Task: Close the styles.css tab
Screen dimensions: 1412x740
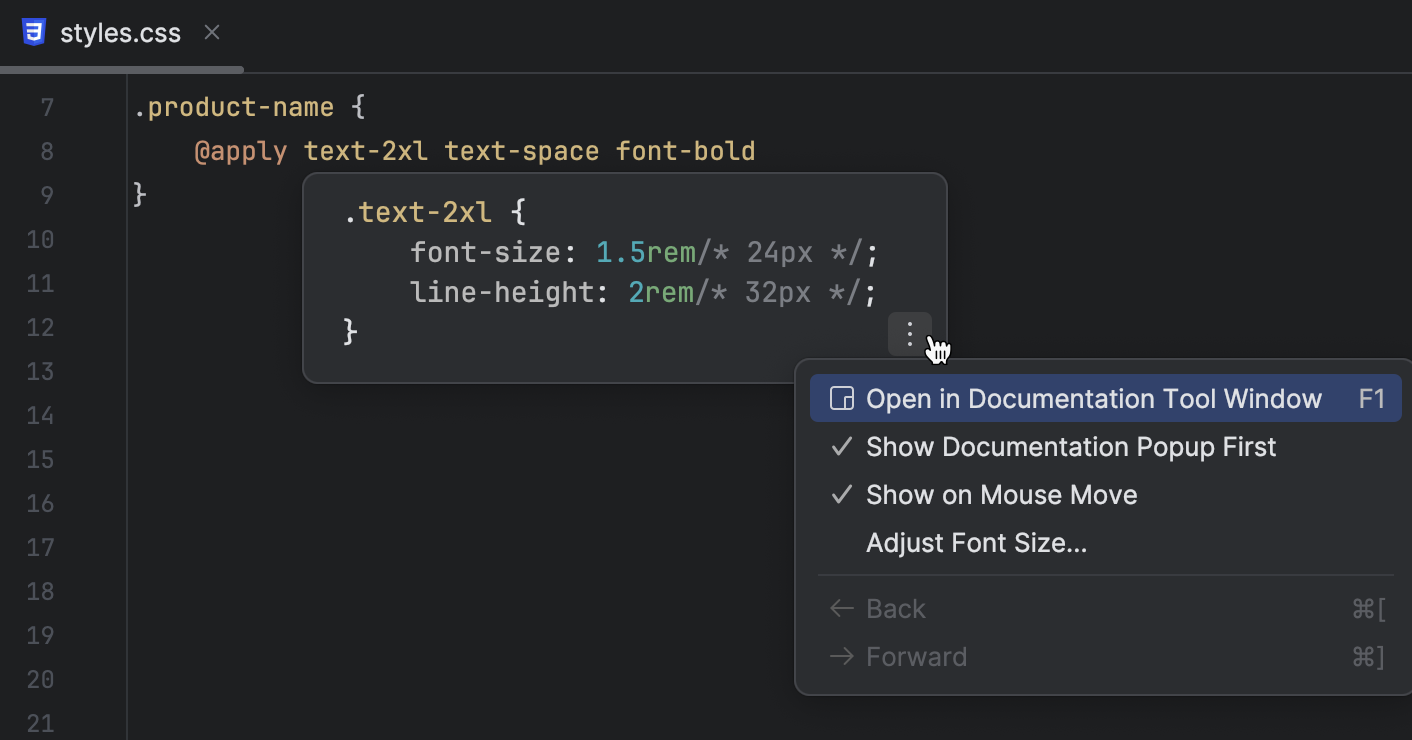Action: tap(212, 32)
